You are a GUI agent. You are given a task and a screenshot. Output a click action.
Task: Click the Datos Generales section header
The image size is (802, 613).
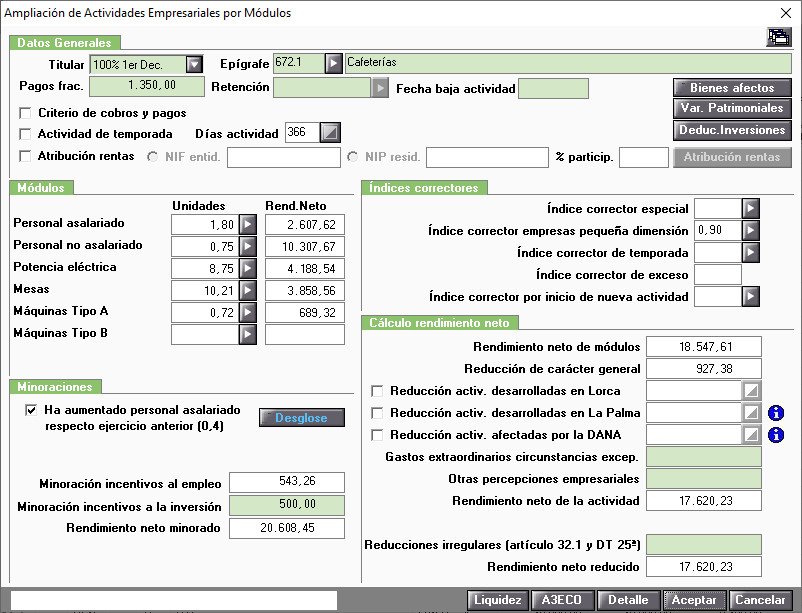64,42
